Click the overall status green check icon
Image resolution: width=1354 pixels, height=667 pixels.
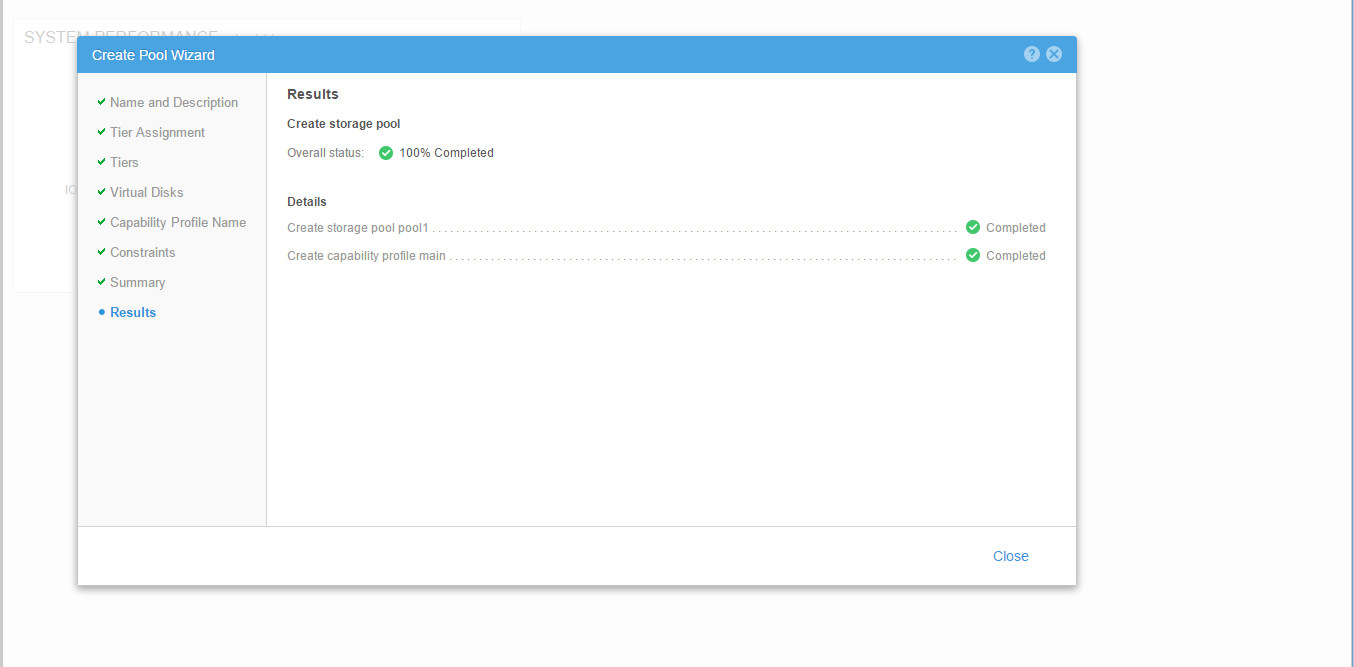pyautogui.click(x=386, y=153)
